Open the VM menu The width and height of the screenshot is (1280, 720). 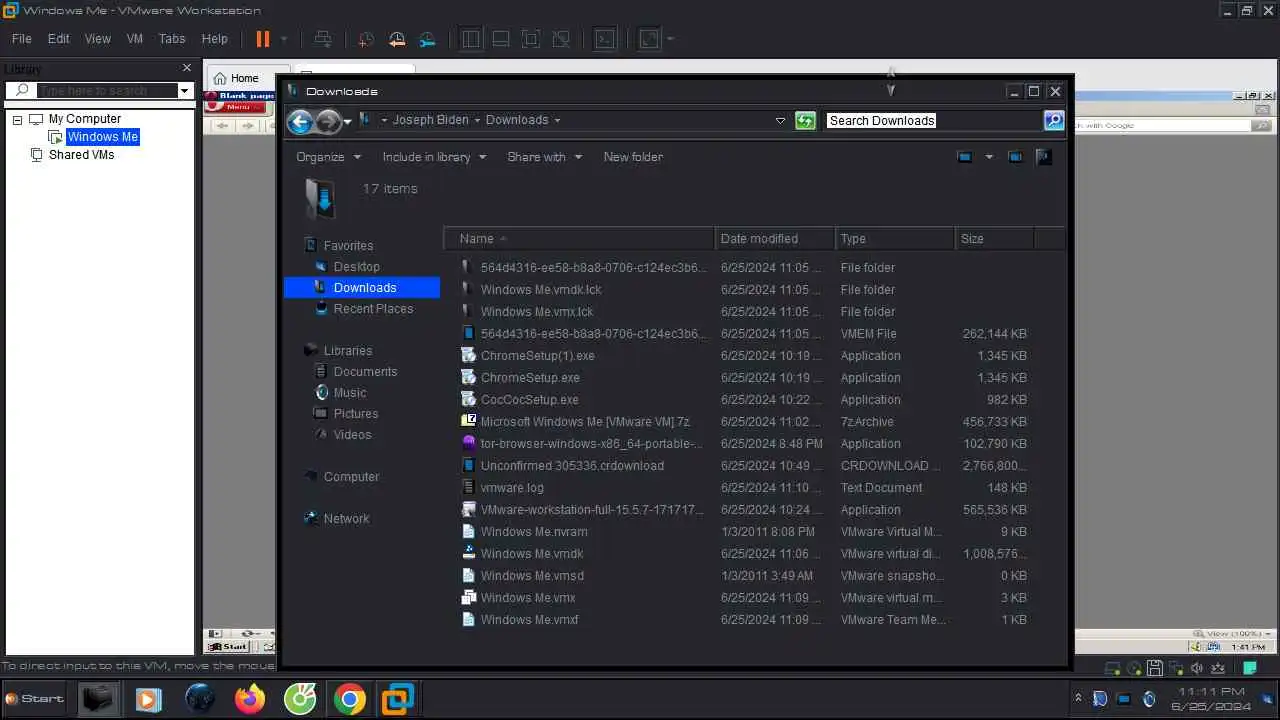pyautogui.click(x=135, y=39)
